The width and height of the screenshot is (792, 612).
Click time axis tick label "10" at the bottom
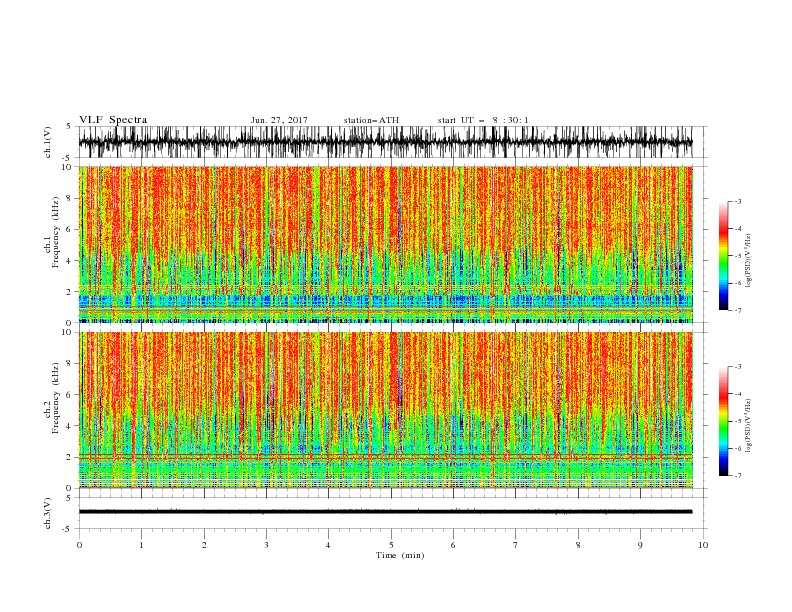click(x=703, y=545)
